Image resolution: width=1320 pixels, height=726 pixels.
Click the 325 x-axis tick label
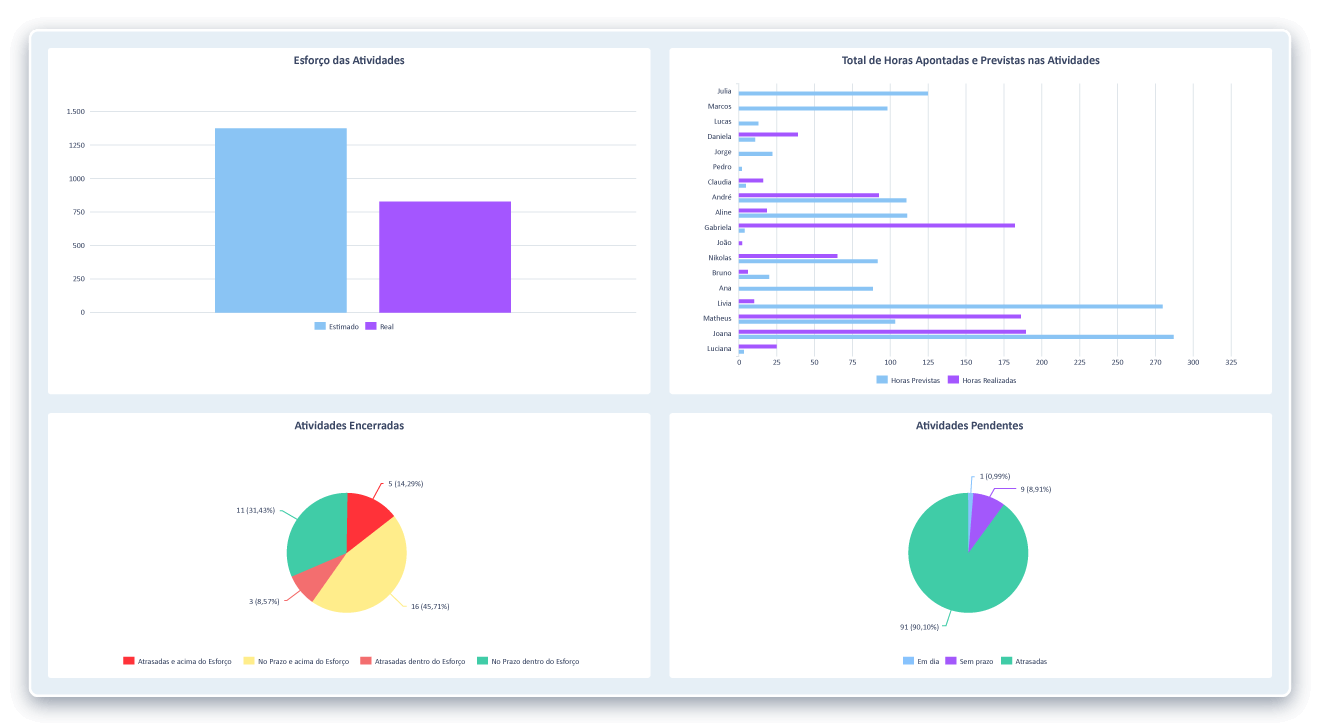point(1231,362)
